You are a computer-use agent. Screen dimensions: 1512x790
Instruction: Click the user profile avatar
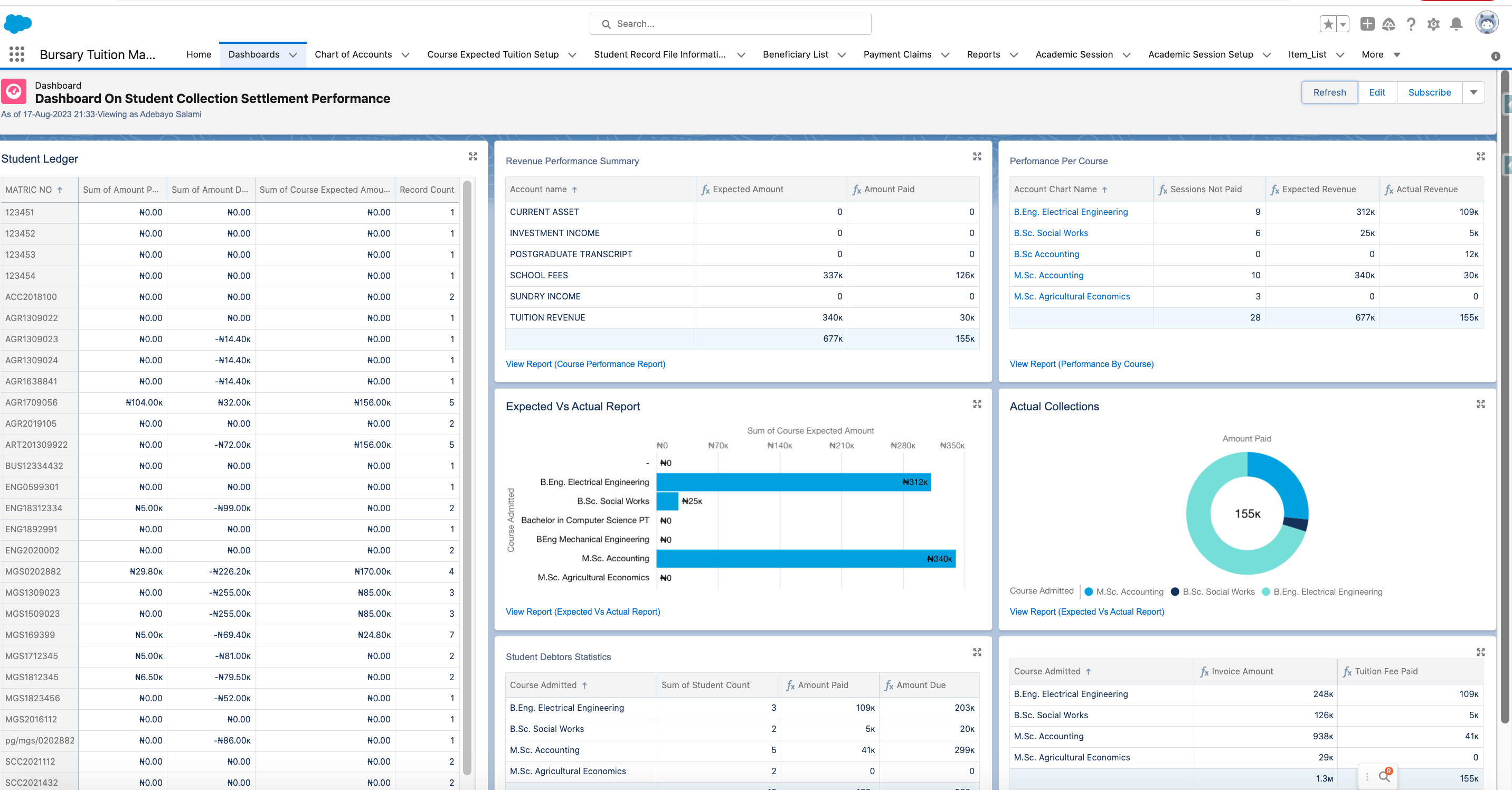[x=1486, y=23]
